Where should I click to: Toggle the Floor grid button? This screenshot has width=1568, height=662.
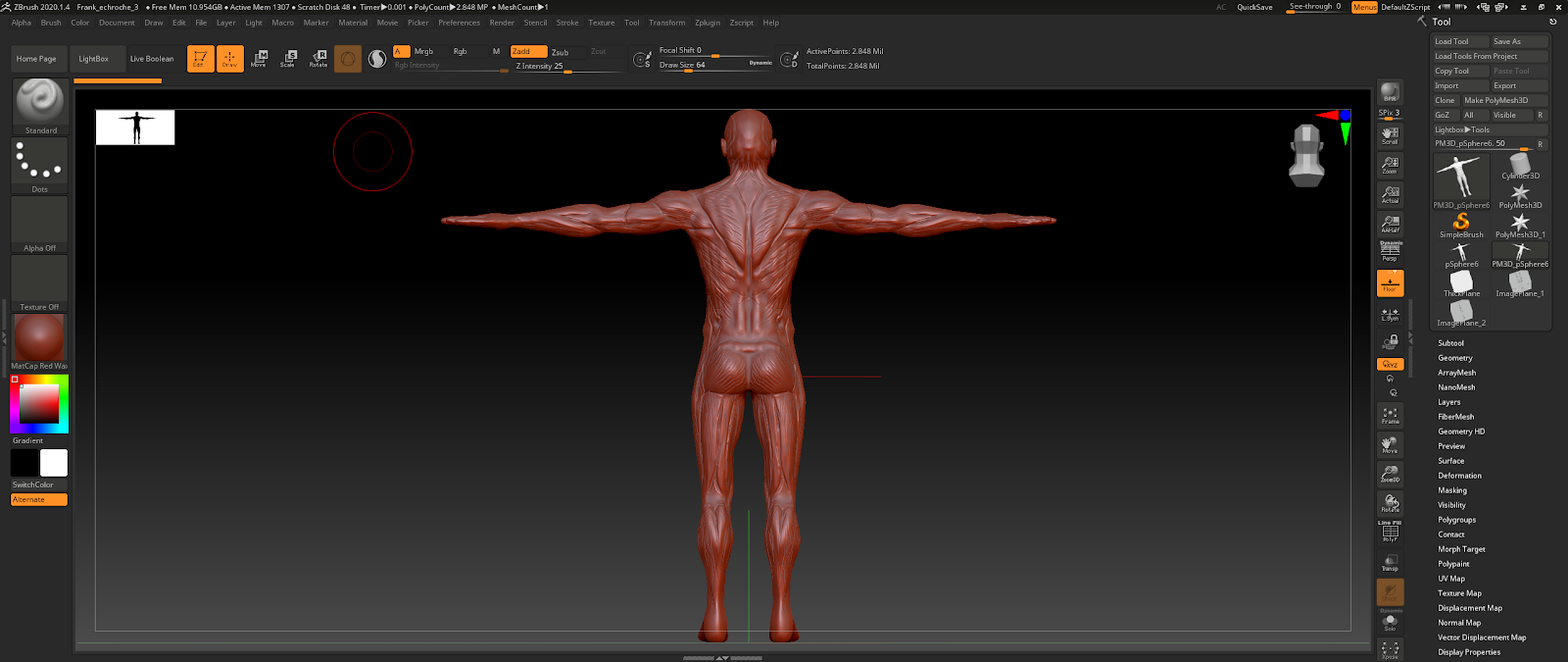(x=1390, y=283)
